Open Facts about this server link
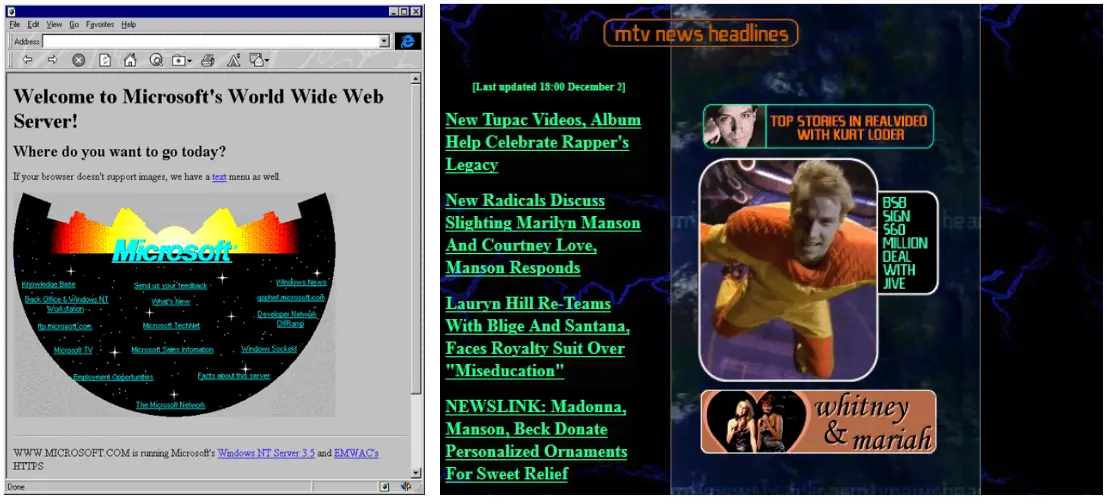 [234, 376]
